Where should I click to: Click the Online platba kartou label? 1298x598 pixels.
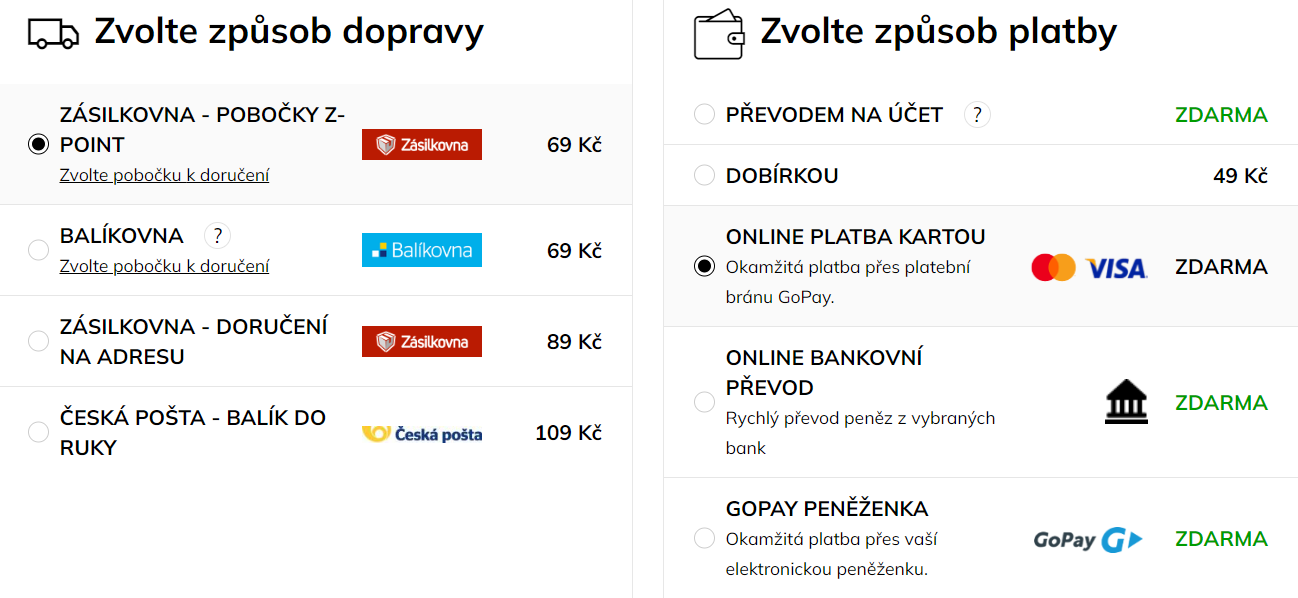856,237
